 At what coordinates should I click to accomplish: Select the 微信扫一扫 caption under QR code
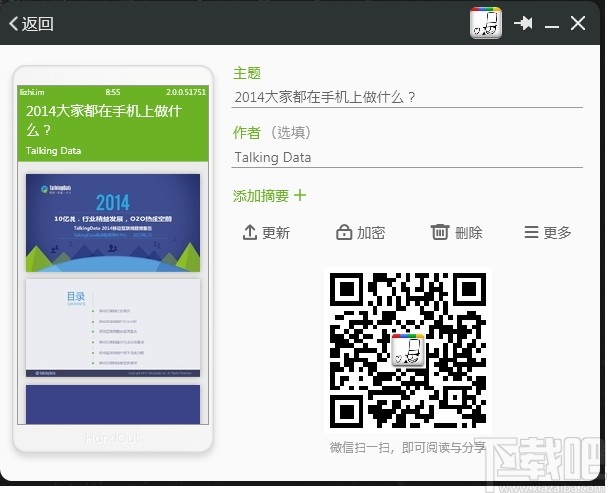tap(408, 448)
